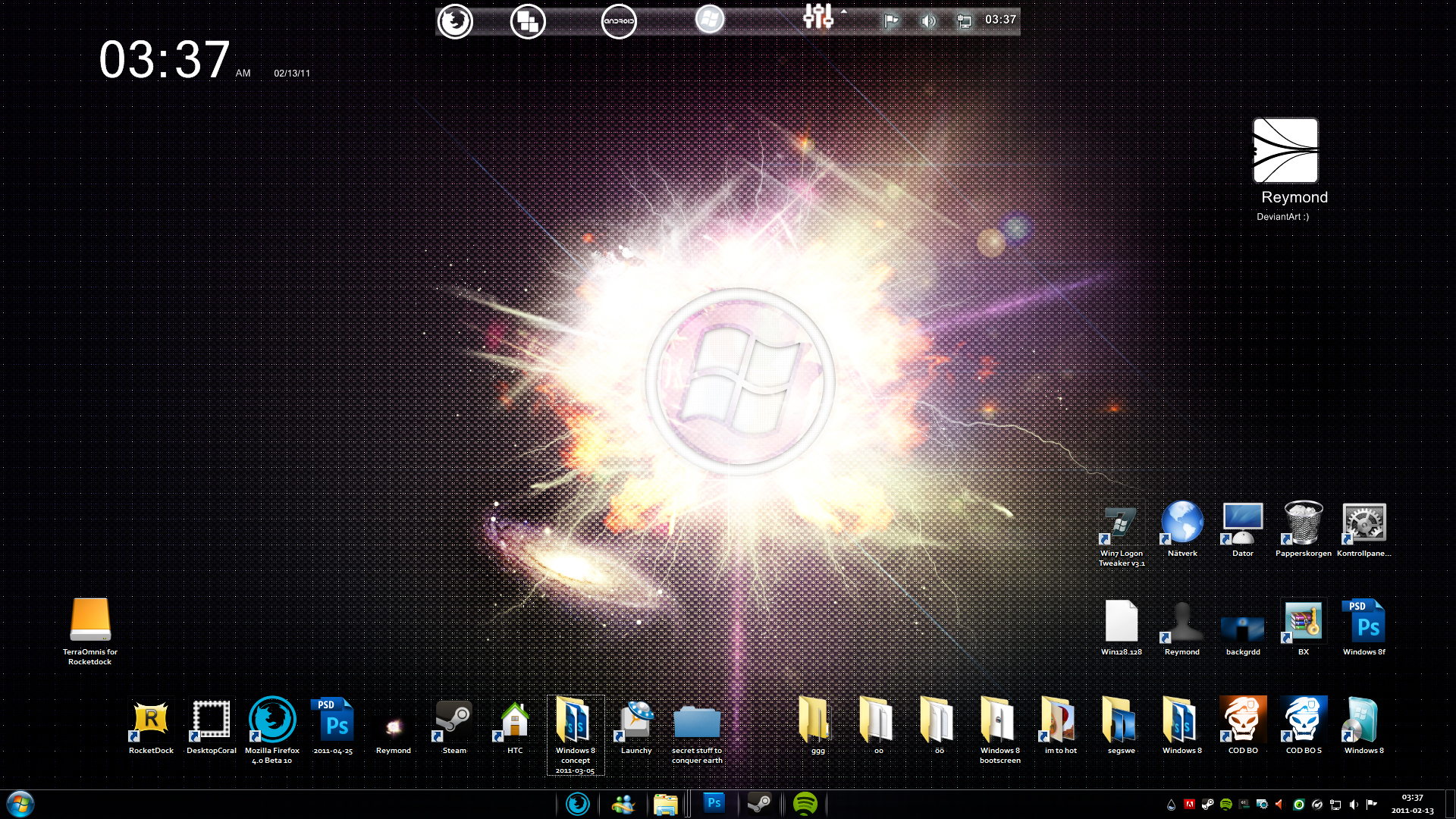Switch to Photoshop in the taskbar
The width and height of the screenshot is (1456, 819).
tap(714, 803)
